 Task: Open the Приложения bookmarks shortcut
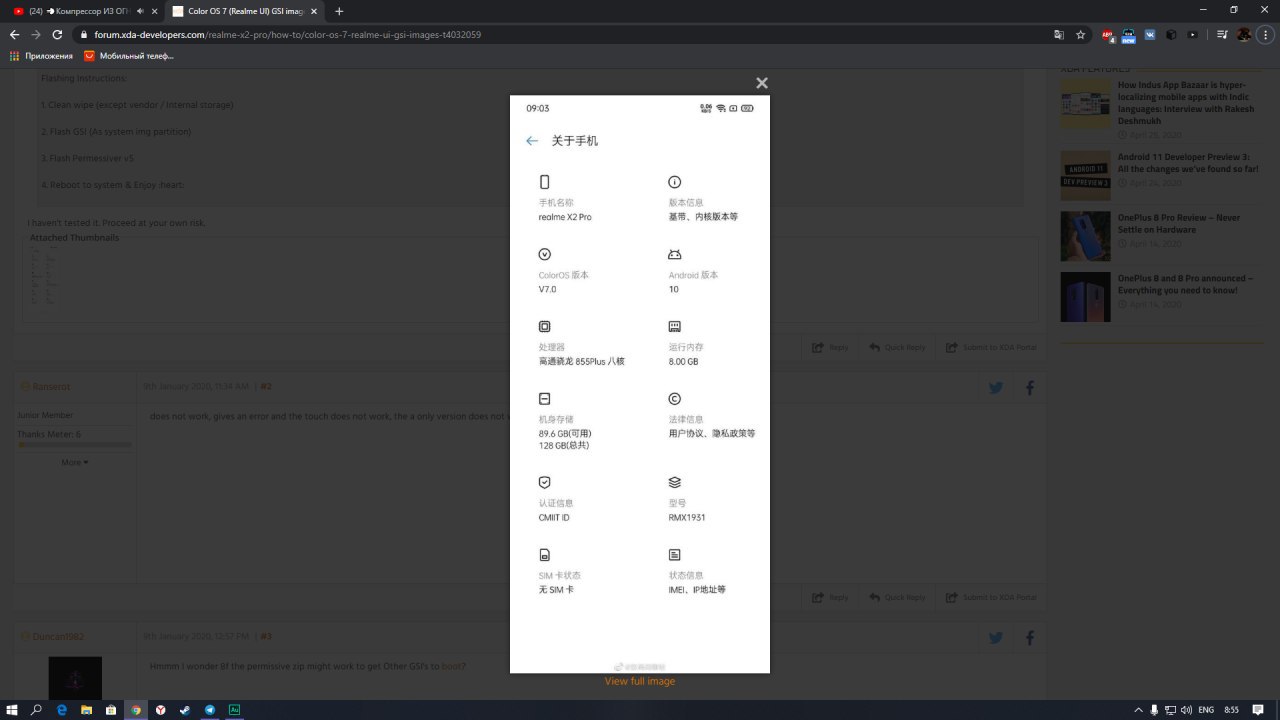(42, 56)
